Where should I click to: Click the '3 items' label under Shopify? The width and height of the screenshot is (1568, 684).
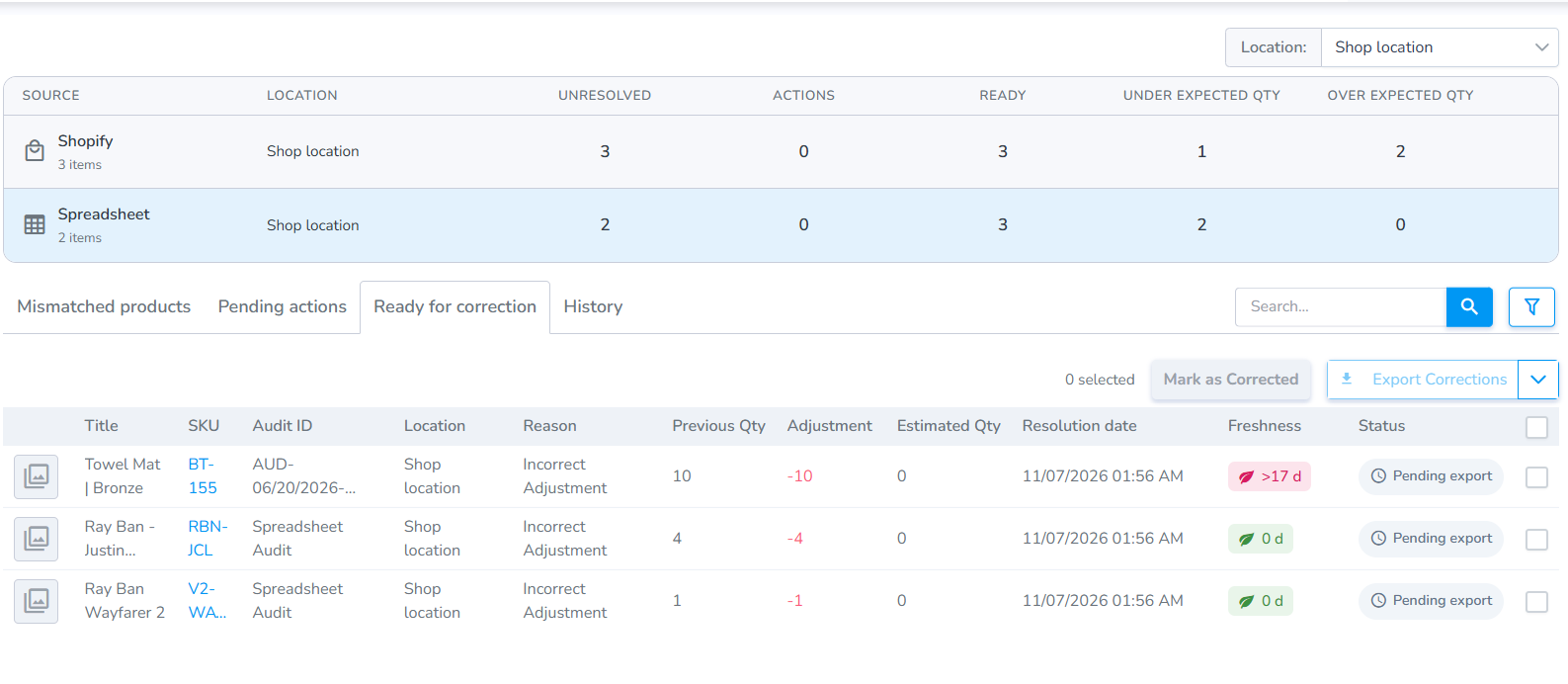pyautogui.click(x=79, y=165)
